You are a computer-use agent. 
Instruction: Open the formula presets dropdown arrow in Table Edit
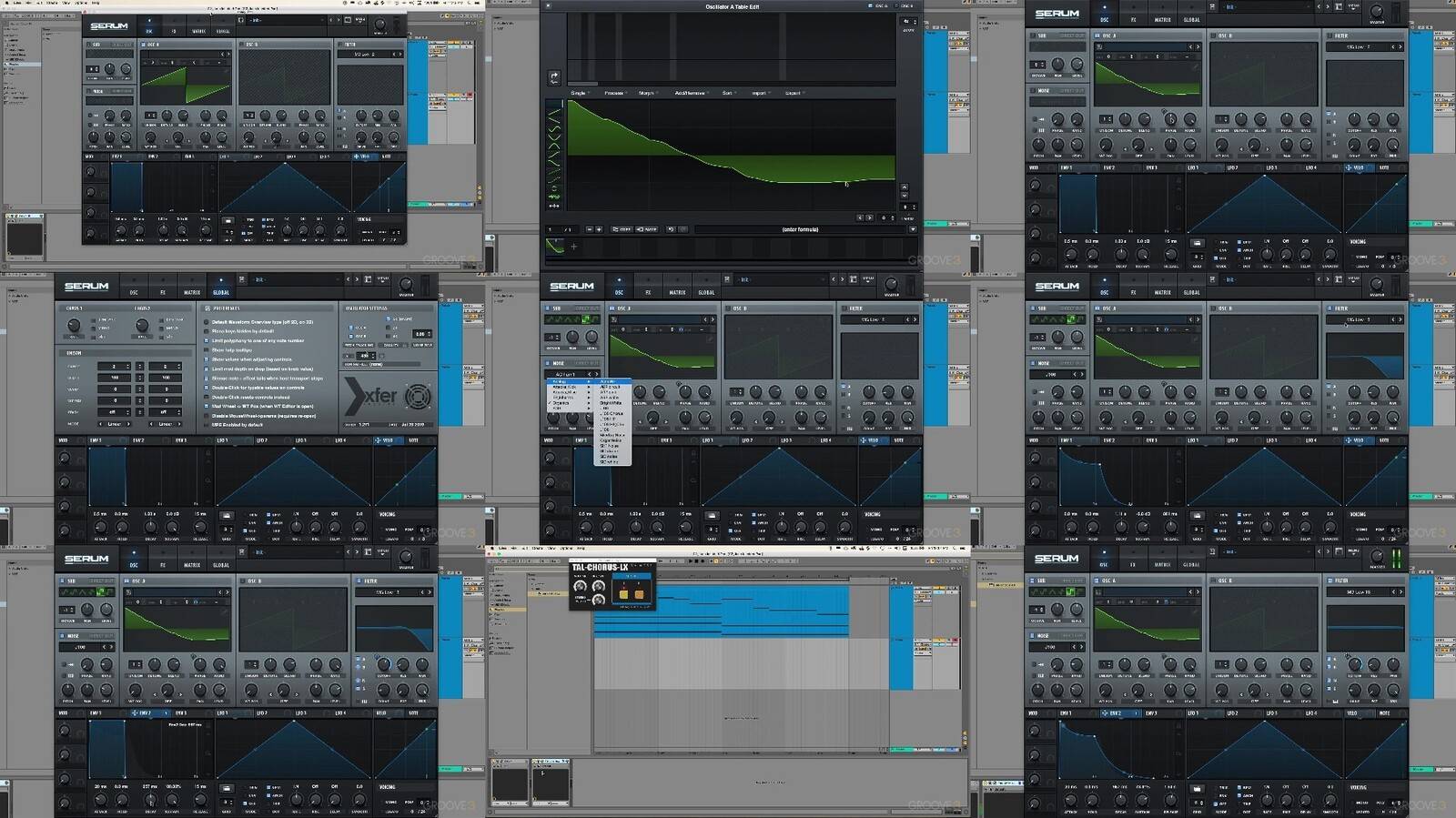pyautogui.click(x=914, y=229)
